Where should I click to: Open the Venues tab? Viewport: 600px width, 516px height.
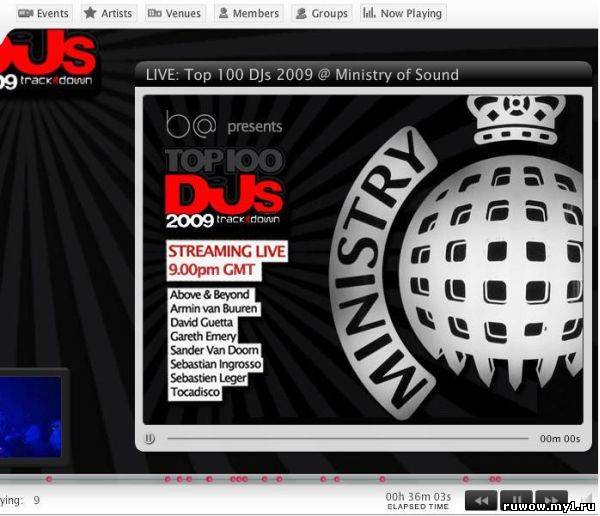coord(174,13)
